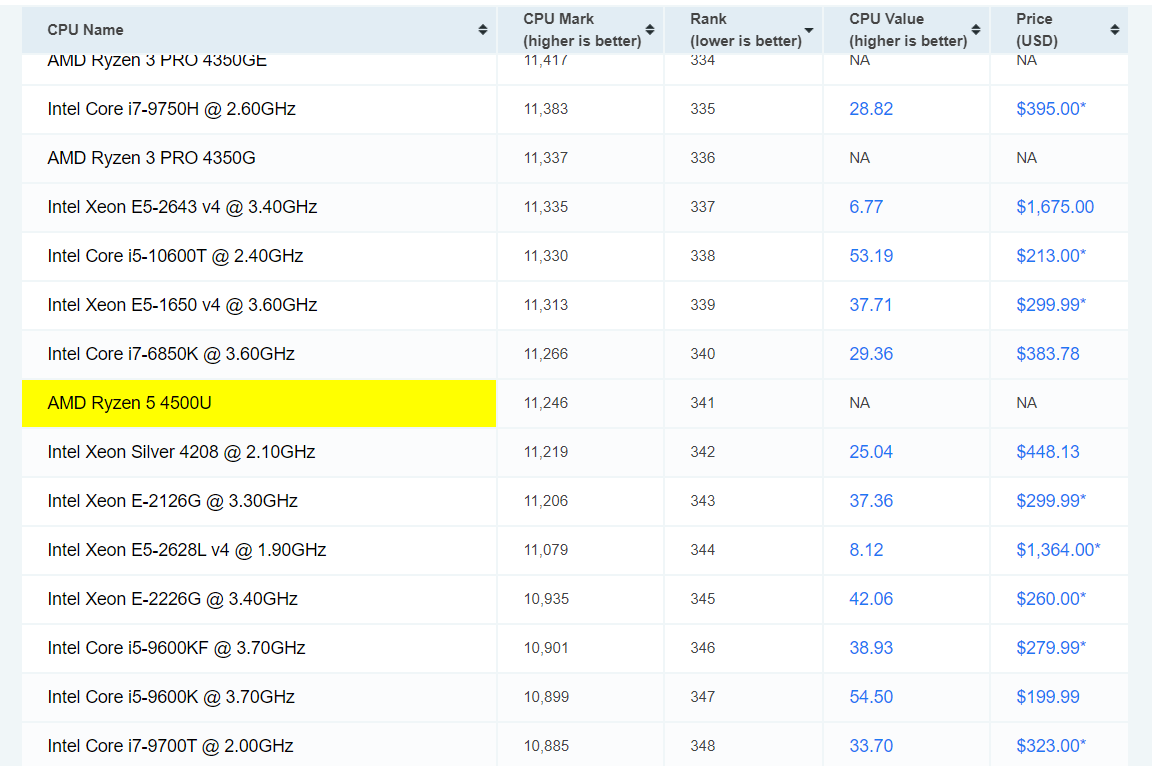1152x766 pixels.
Task: Click price $199.99 for i5-9600K
Action: click(1048, 697)
